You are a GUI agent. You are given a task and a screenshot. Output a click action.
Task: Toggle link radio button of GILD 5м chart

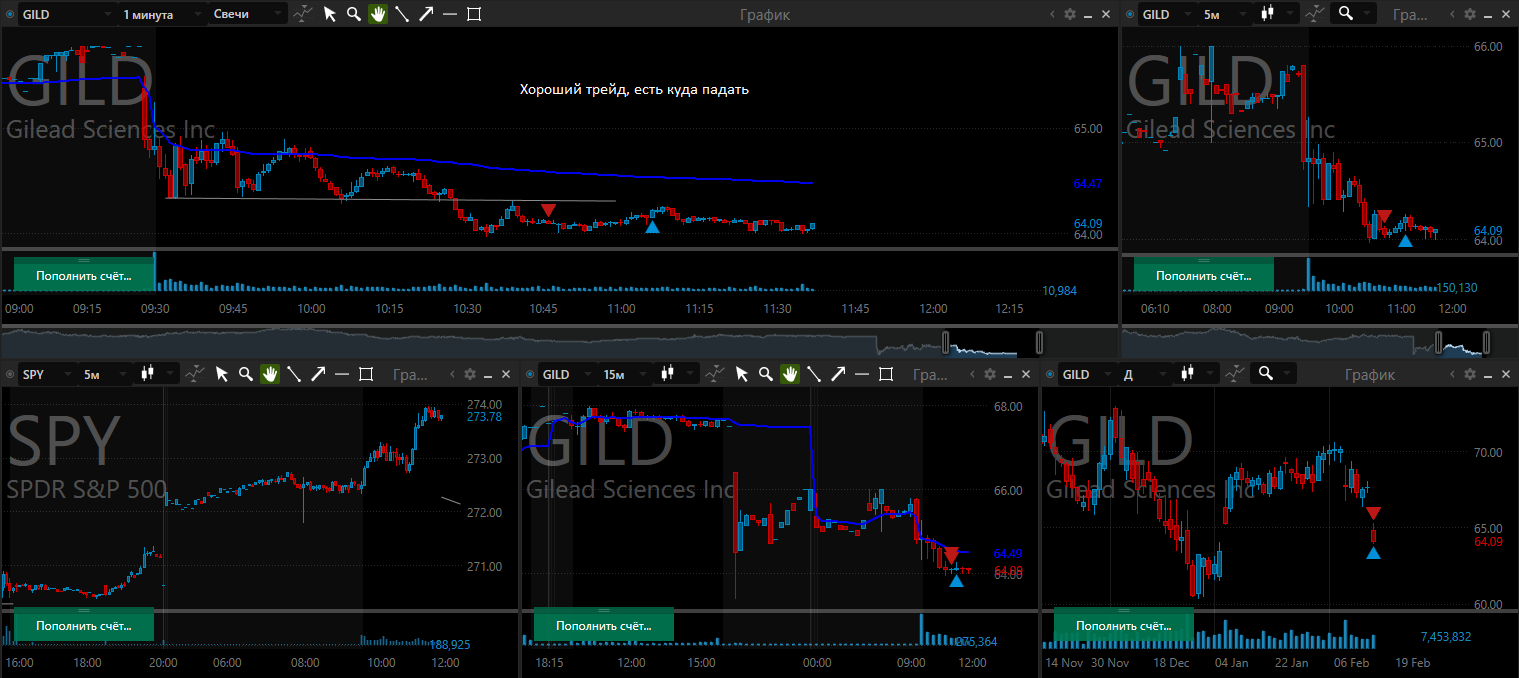coord(1131,14)
